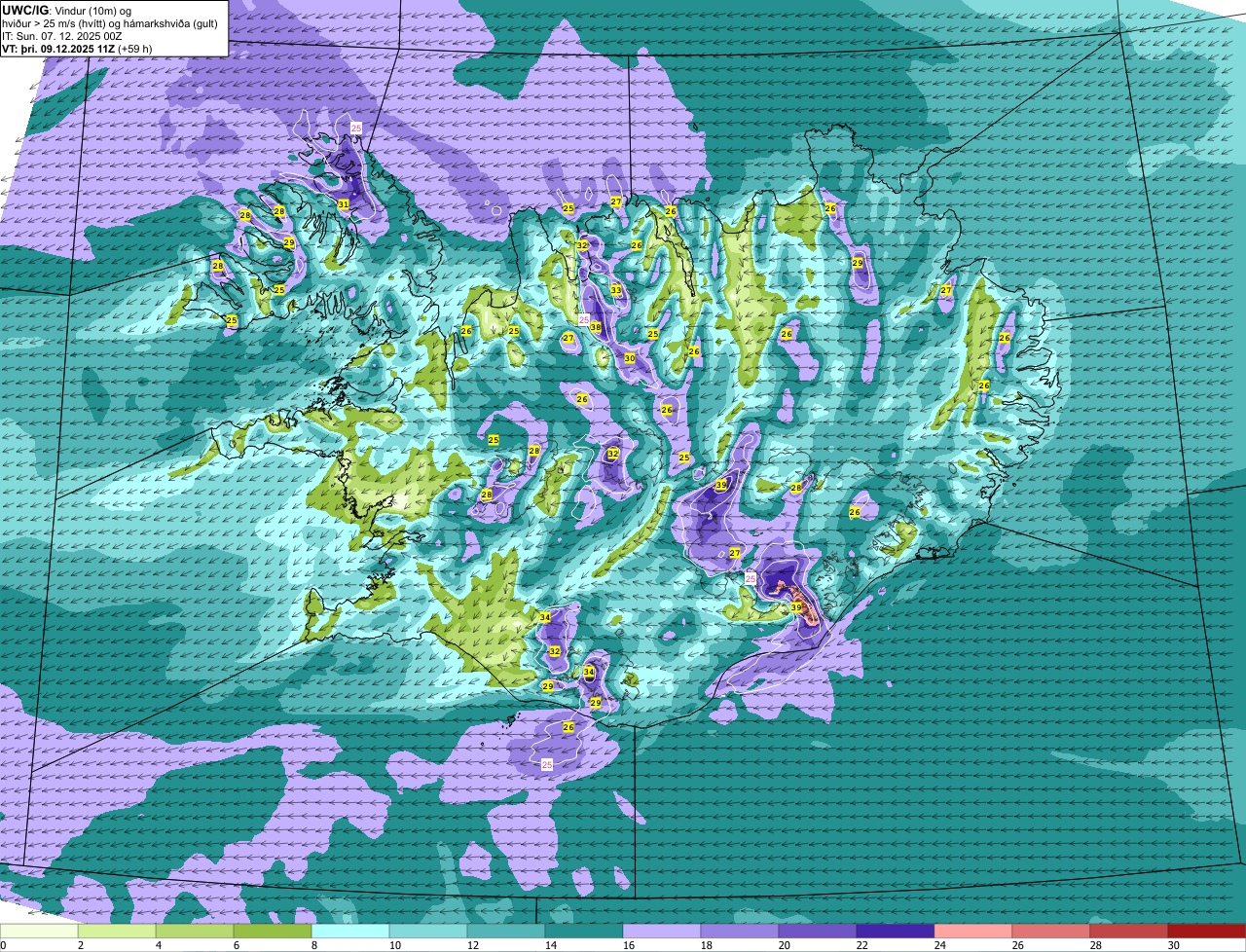This screenshot has height=952, width=1246.
Task: Select the yellow gust label 30 on the map
Action: [x=630, y=358]
